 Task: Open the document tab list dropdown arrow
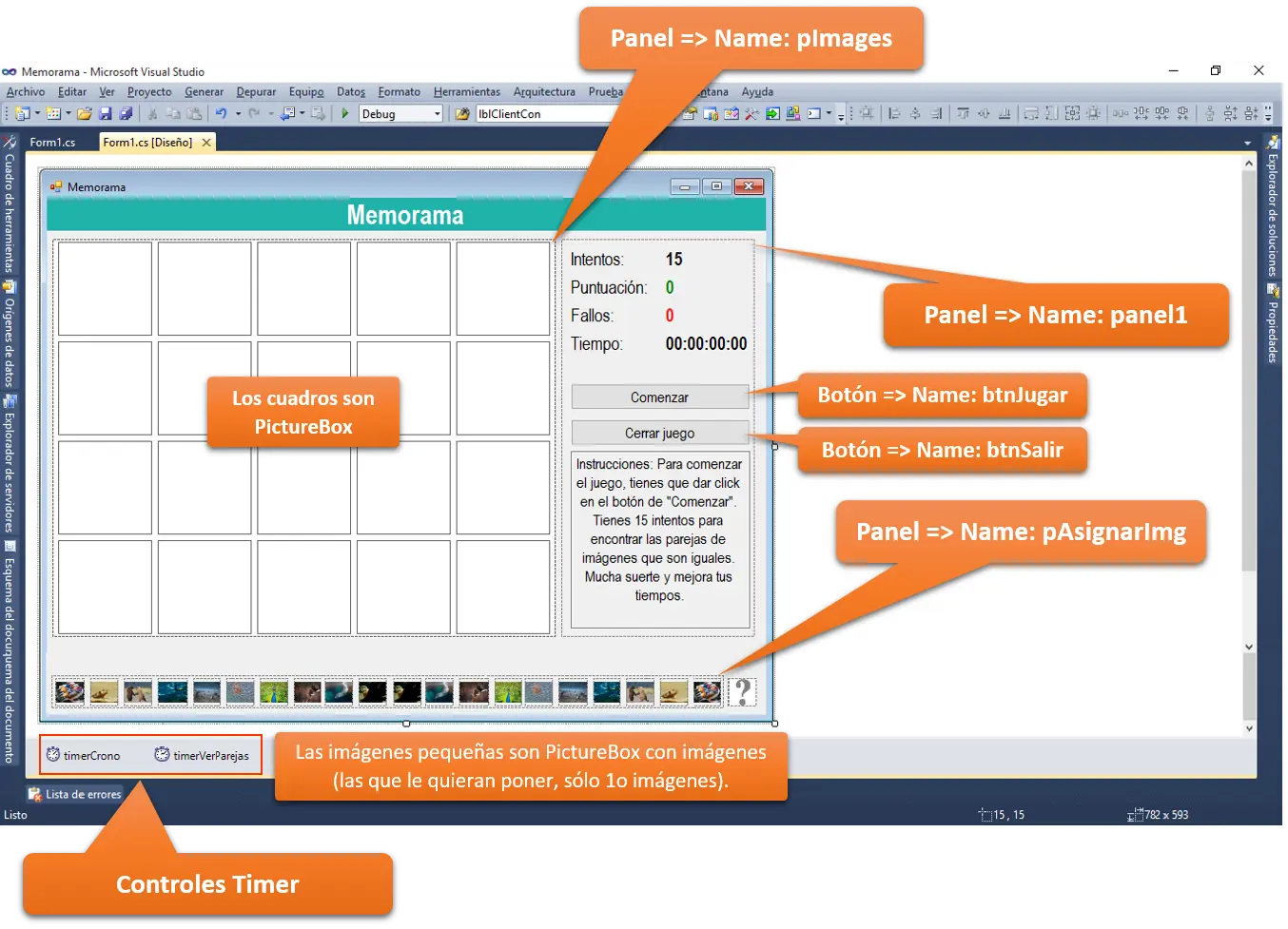[x=1247, y=144]
